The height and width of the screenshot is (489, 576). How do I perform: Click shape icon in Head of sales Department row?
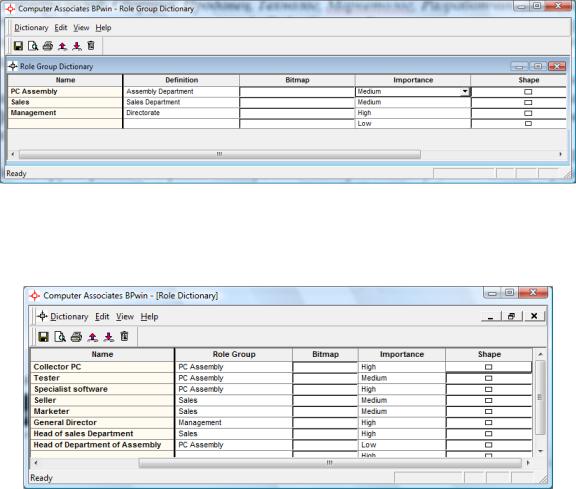tap(488, 434)
